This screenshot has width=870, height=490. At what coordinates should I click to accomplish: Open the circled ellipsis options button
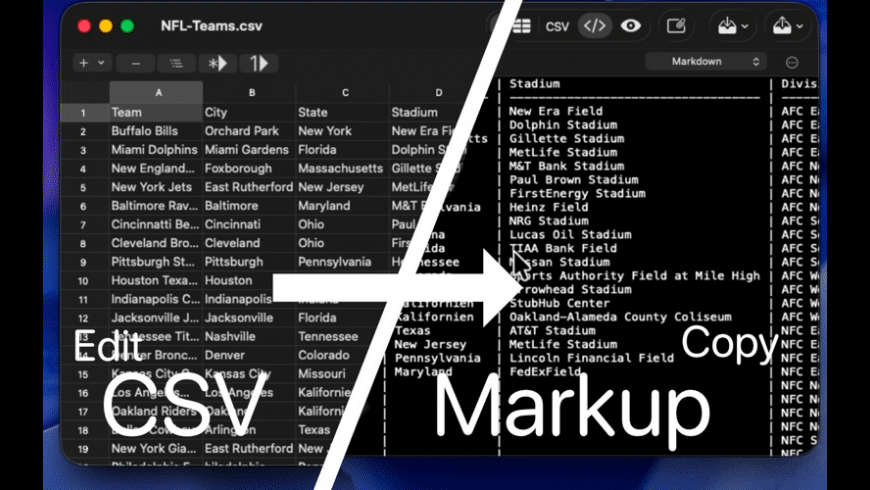(x=792, y=62)
